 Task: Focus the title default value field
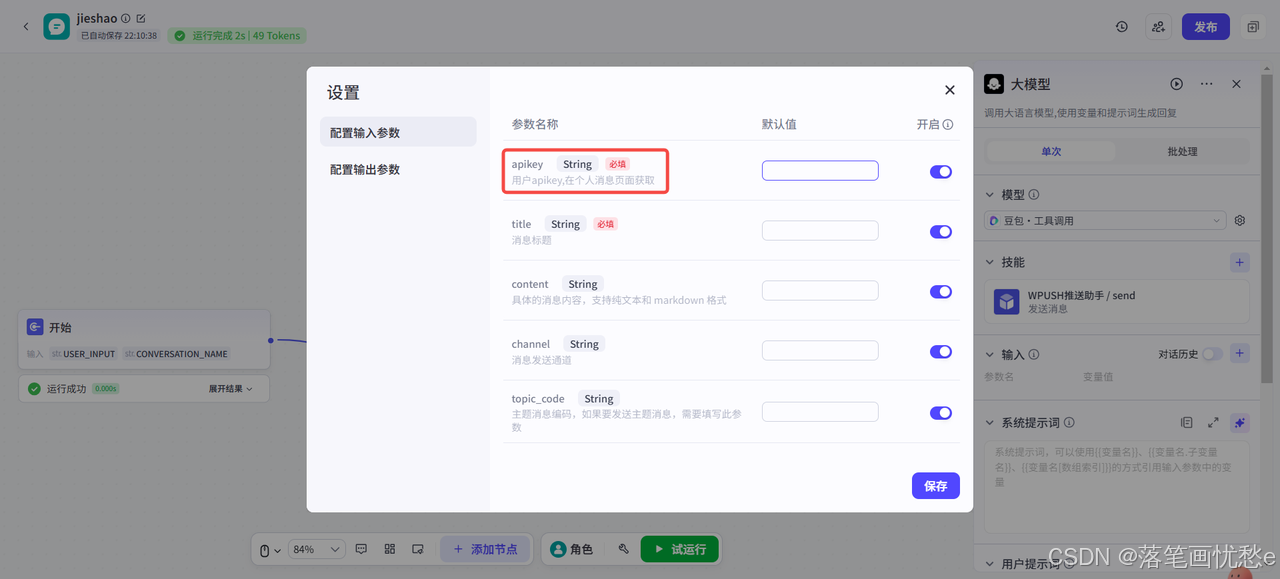[x=820, y=231]
